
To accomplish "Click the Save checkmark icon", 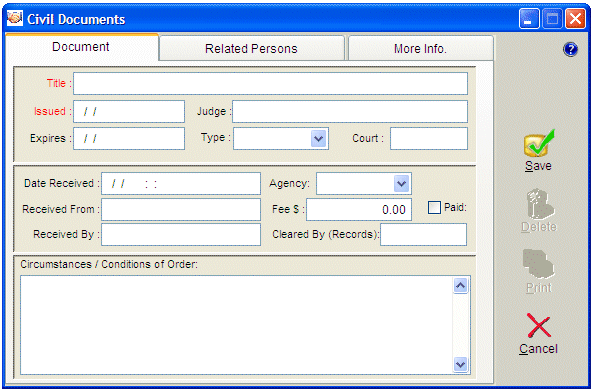I will tap(539, 143).
